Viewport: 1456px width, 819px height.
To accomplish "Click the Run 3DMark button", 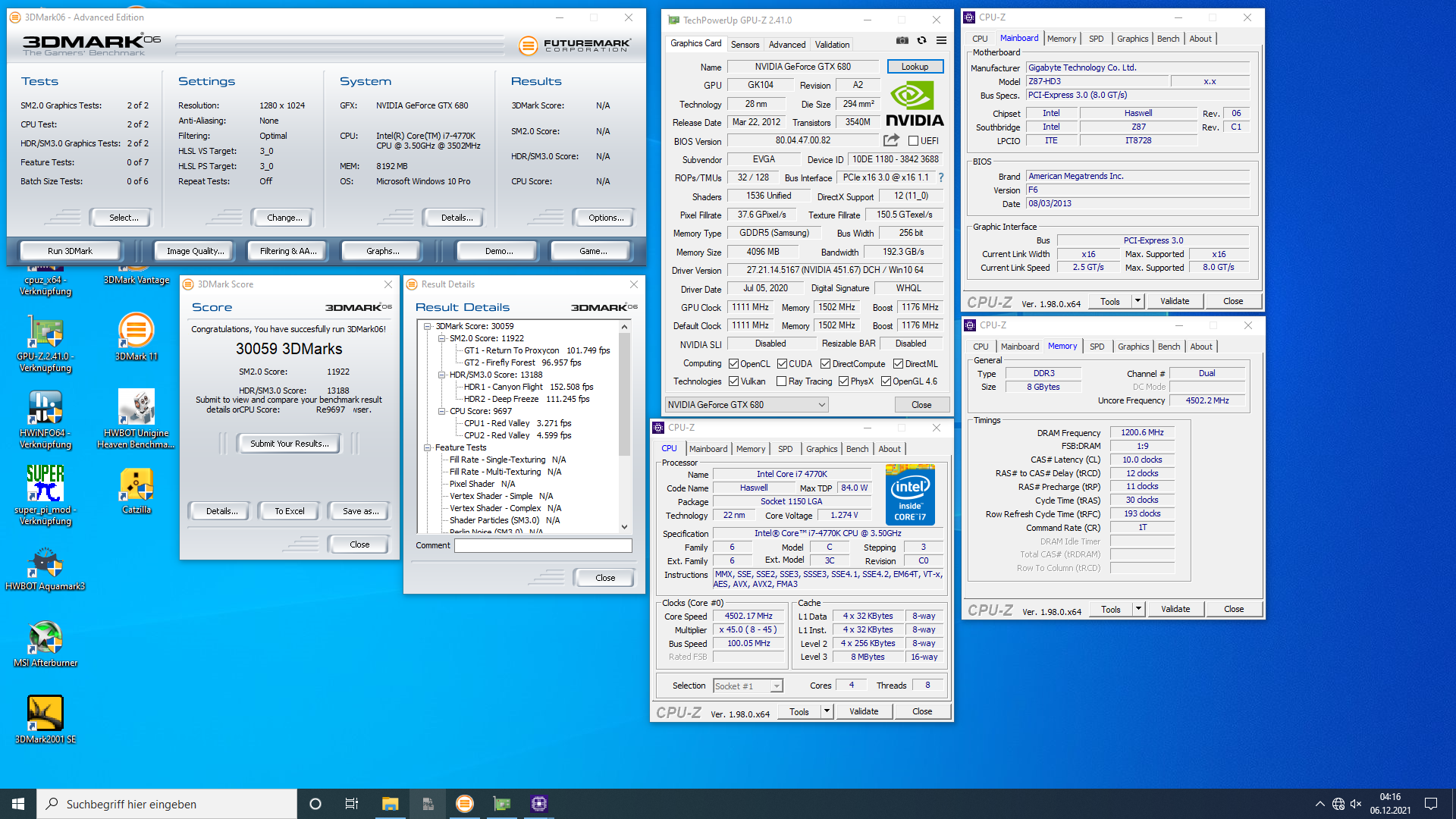I will pos(70,251).
